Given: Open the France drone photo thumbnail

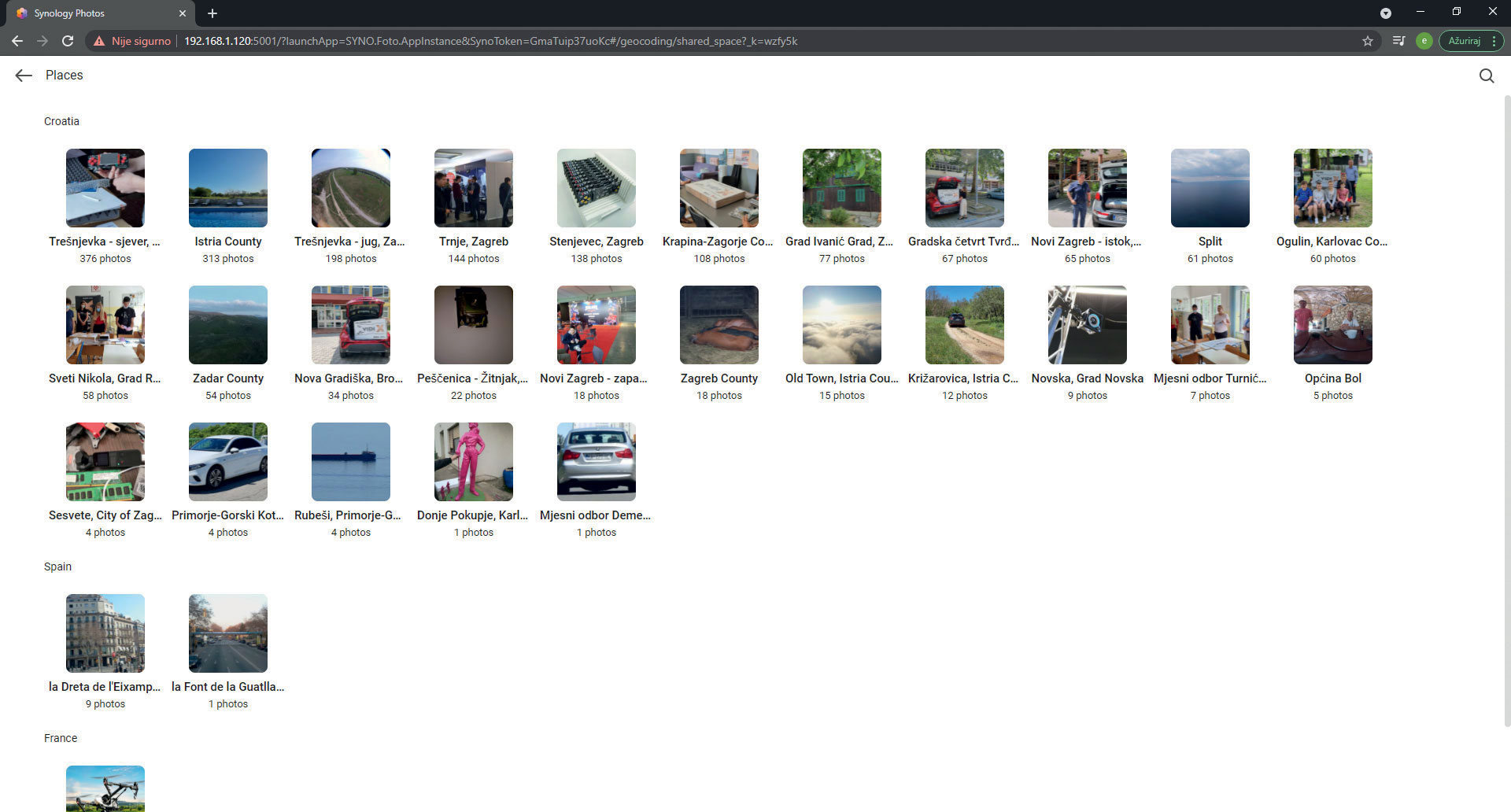Looking at the screenshot, I should click(105, 788).
